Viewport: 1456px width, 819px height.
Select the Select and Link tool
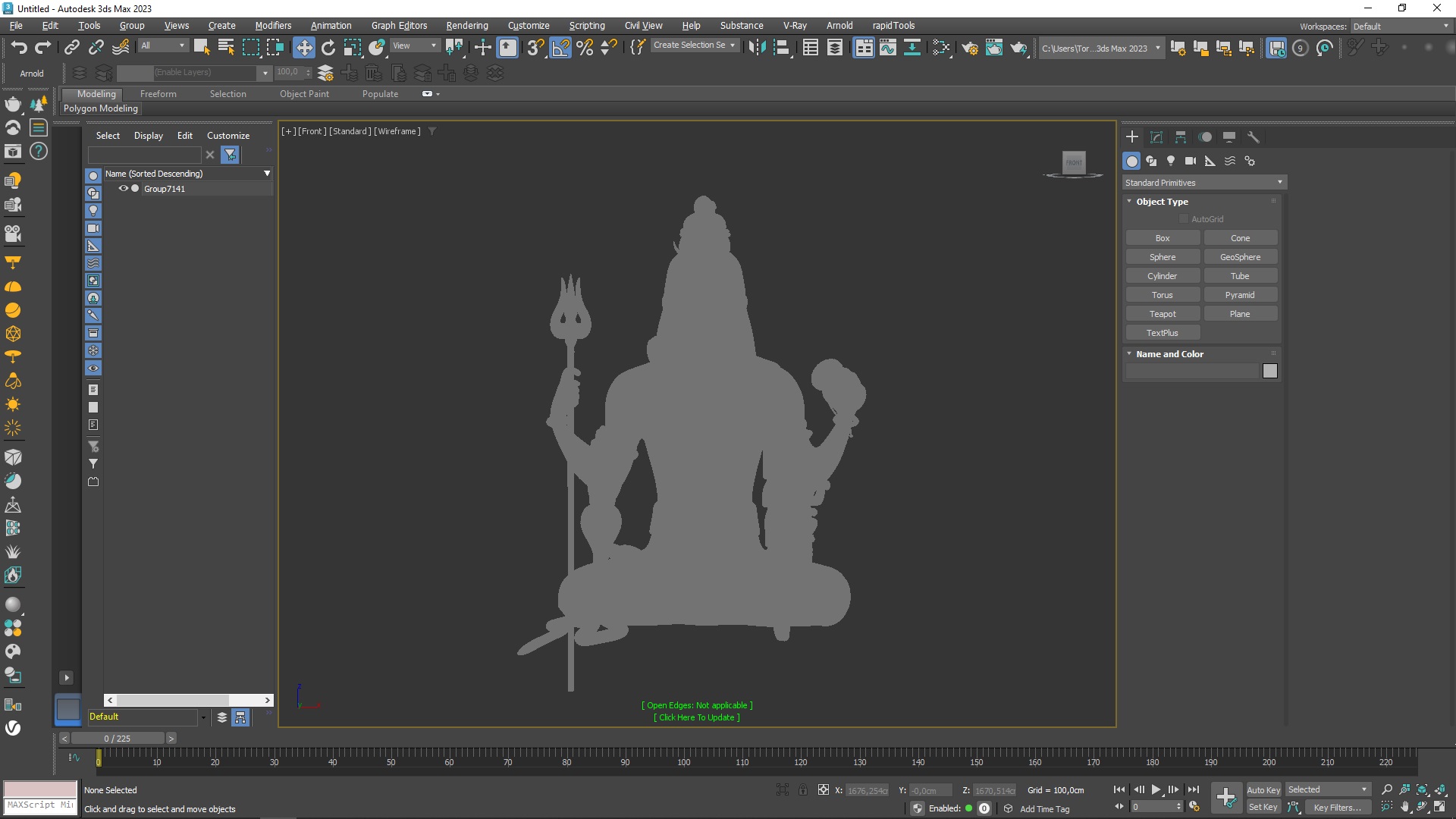pos(71,47)
